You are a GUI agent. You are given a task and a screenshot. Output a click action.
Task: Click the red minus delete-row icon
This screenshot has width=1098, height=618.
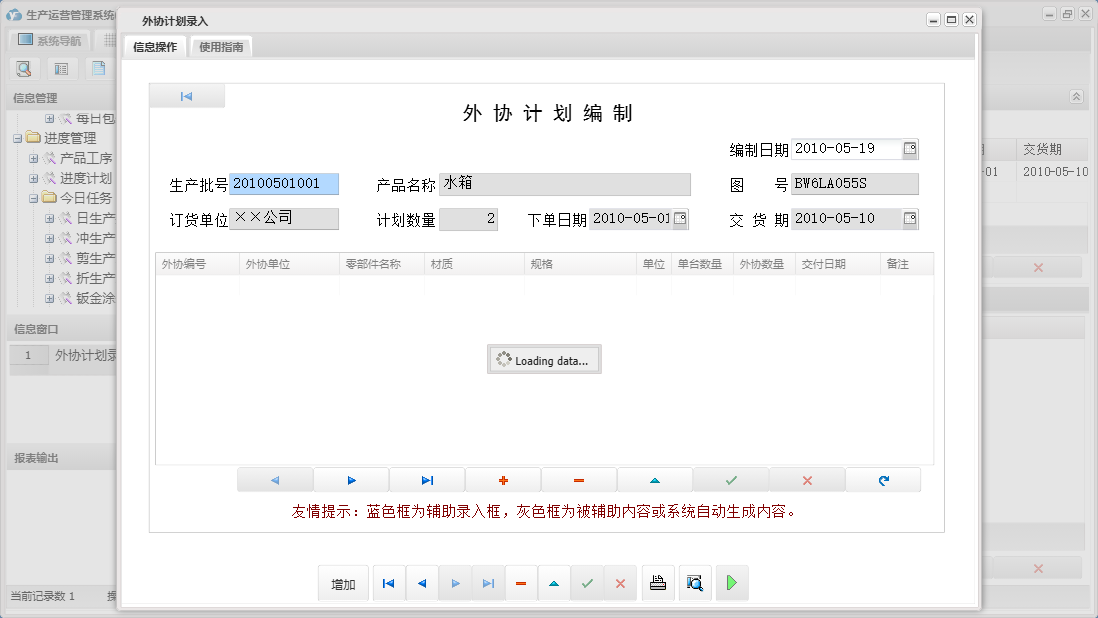(579, 480)
